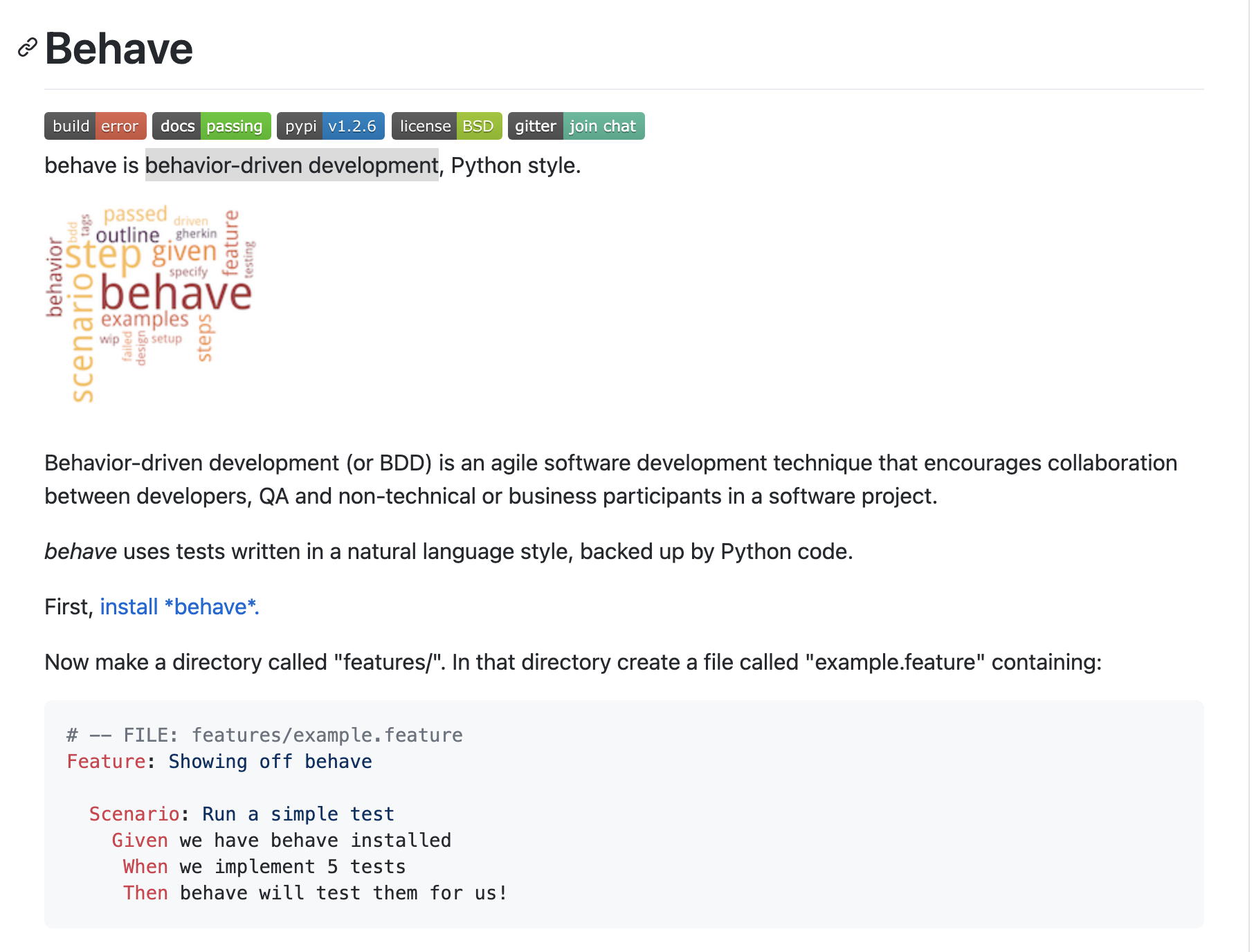Screen dimensions: 1254x952
Task: Click the 'Scenario: Run a simple test' line
Action: point(242,814)
